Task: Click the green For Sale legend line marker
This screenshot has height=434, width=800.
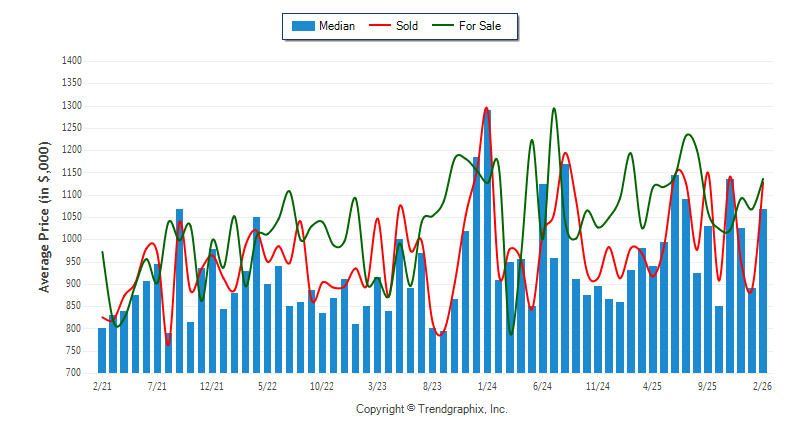Action: (445, 26)
